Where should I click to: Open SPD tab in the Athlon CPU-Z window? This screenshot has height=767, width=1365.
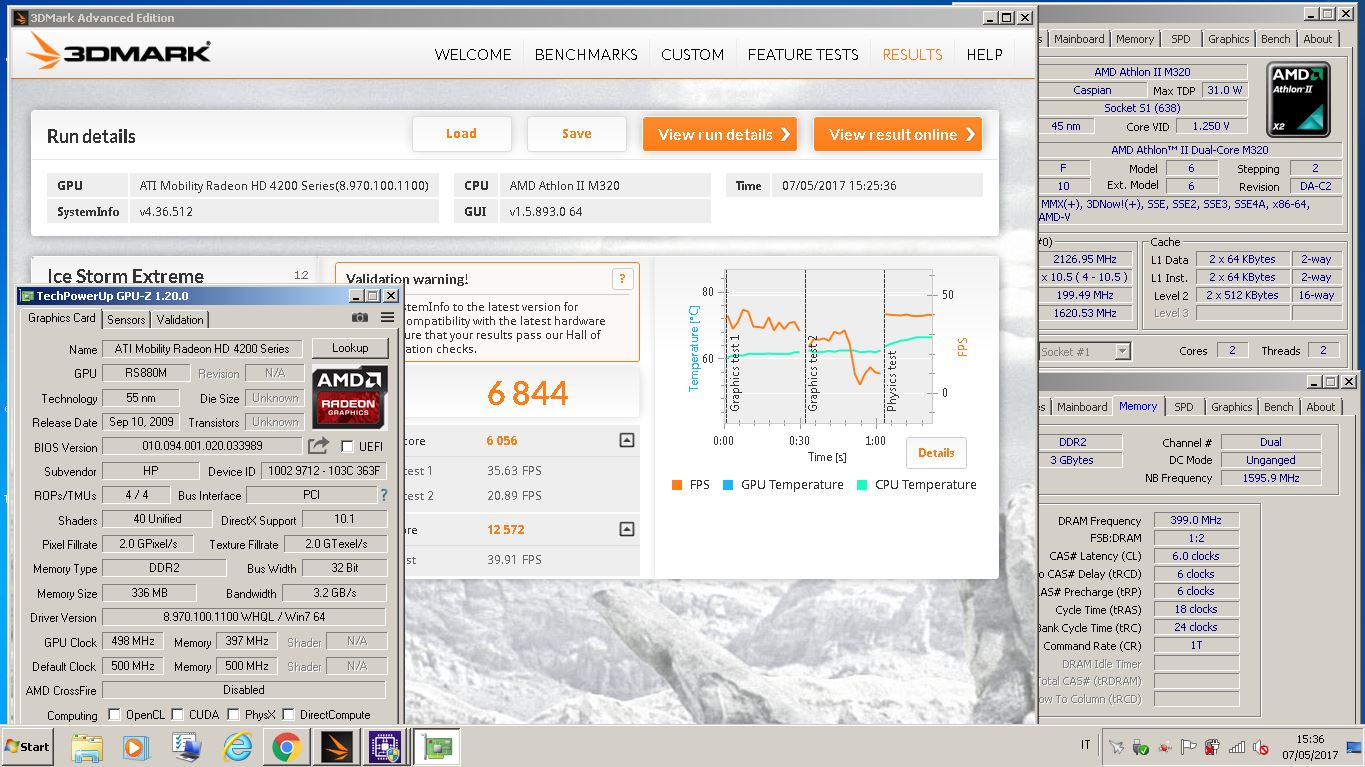coord(1181,39)
